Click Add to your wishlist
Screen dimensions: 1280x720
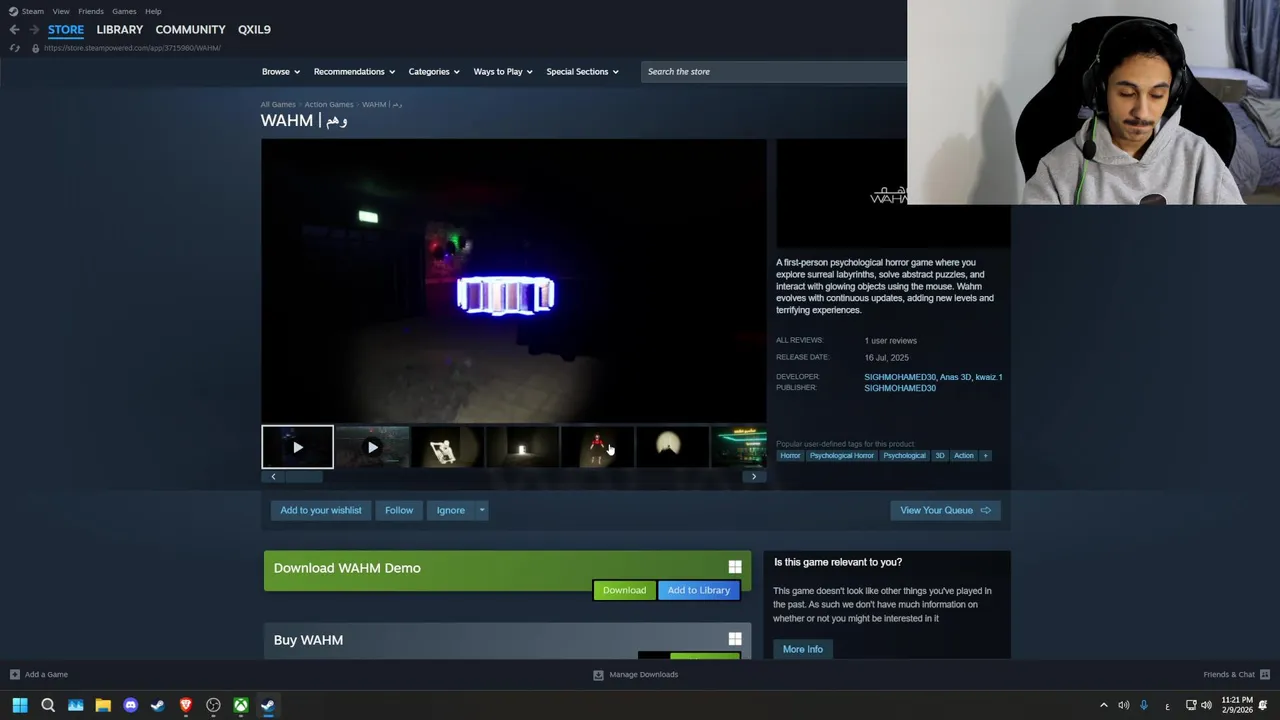[321, 510]
